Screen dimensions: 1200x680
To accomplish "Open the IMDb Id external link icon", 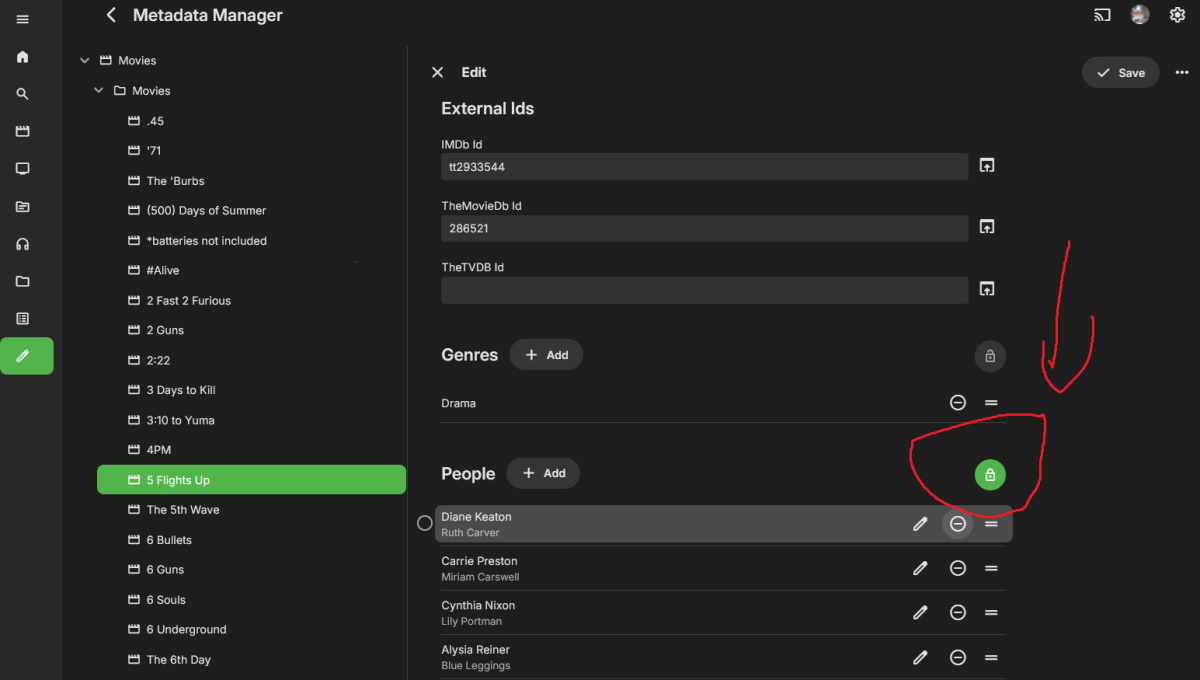I will coord(987,166).
